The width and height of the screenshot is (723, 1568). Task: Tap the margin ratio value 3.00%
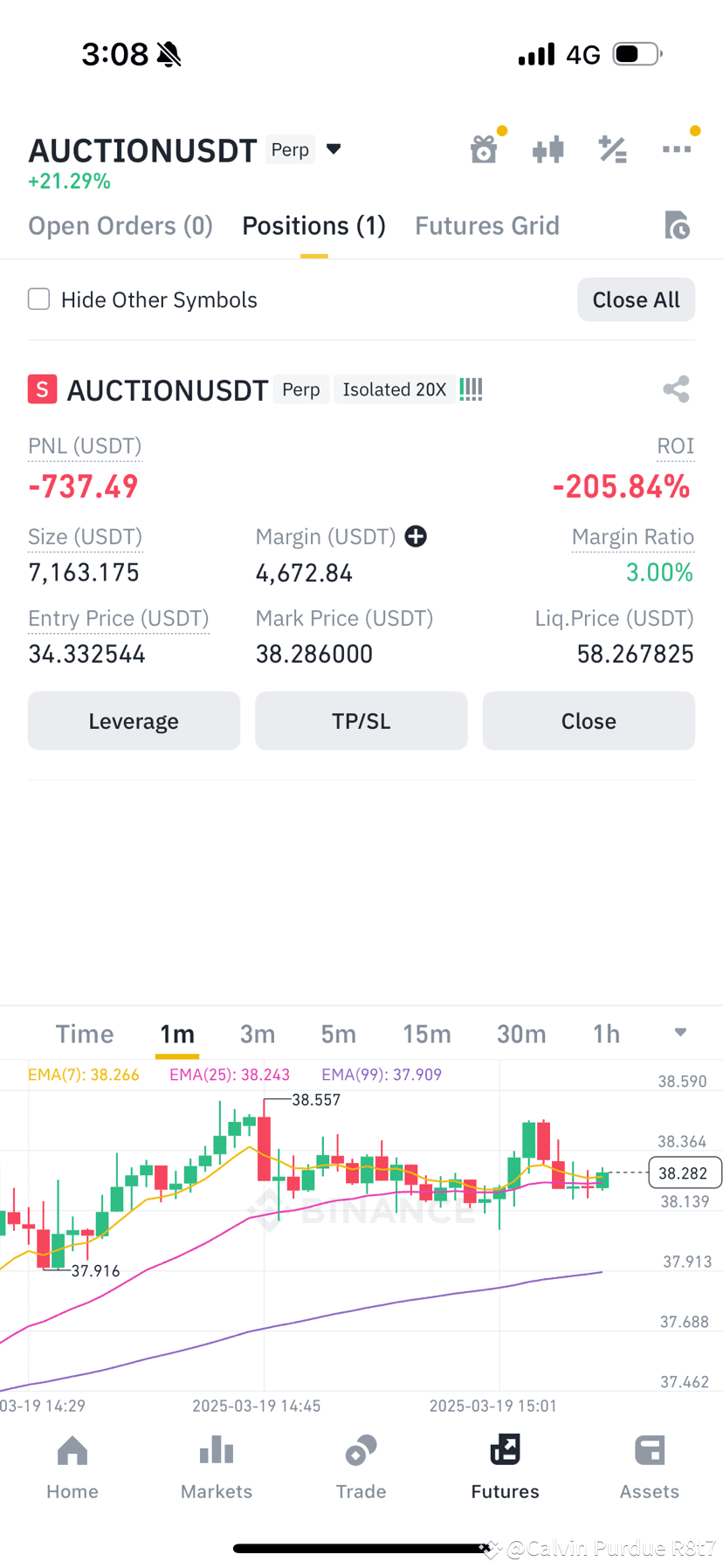pyautogui.click(x=659, y=573)
